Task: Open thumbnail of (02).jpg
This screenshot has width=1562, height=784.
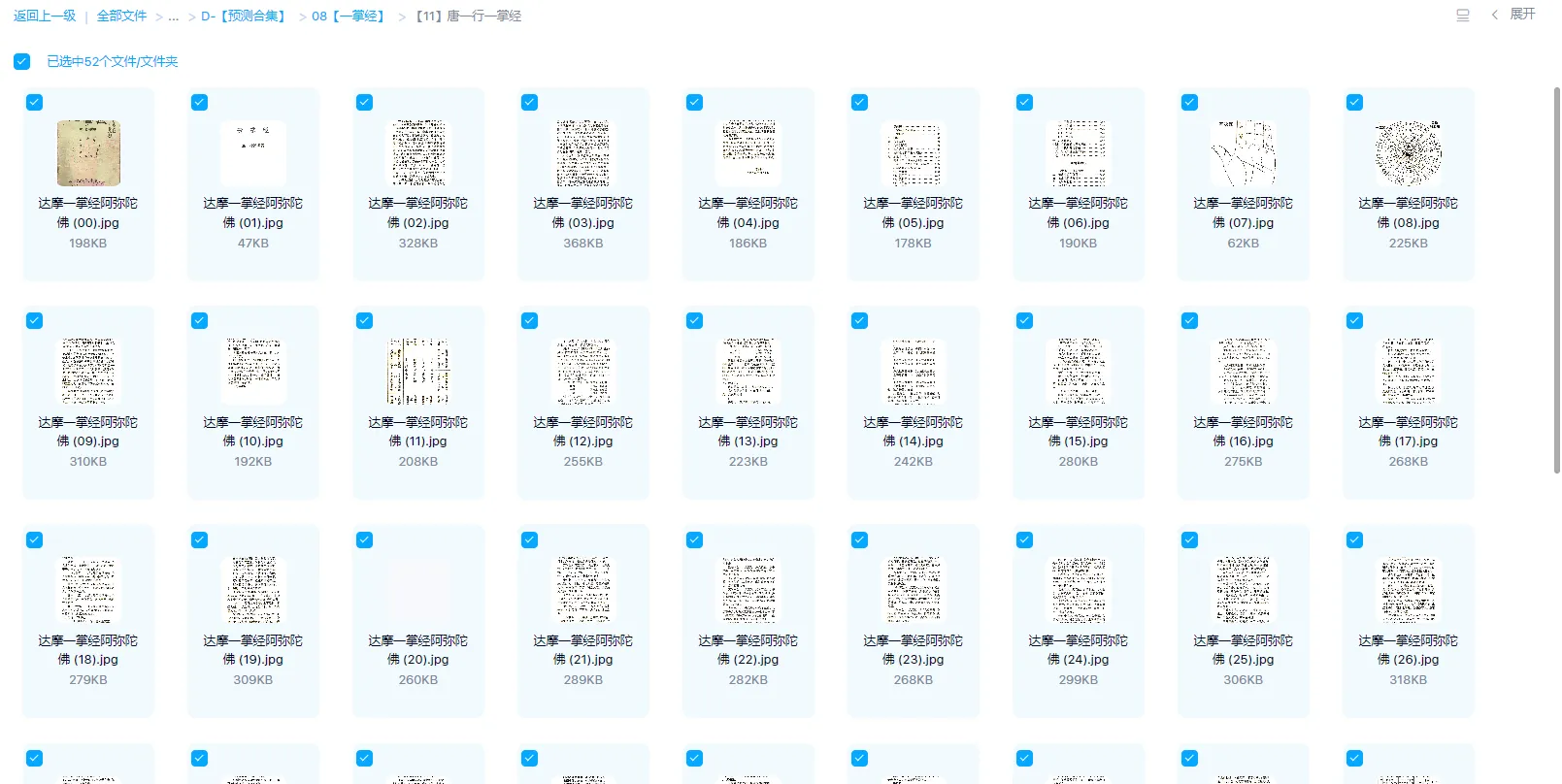Action: click(x=418, y=152)
